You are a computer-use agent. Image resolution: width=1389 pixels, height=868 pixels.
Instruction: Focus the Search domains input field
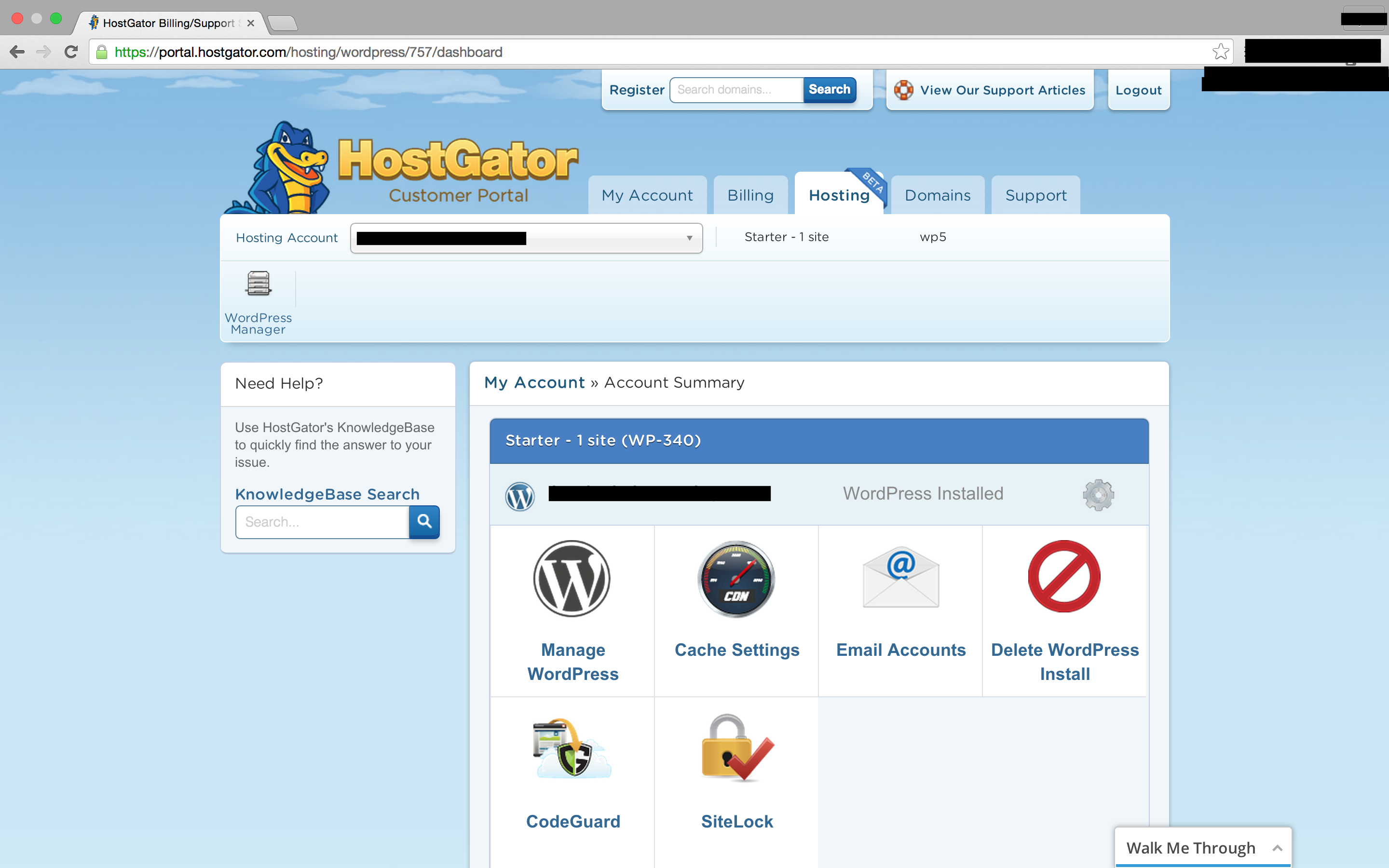click(x=736, y=90)
